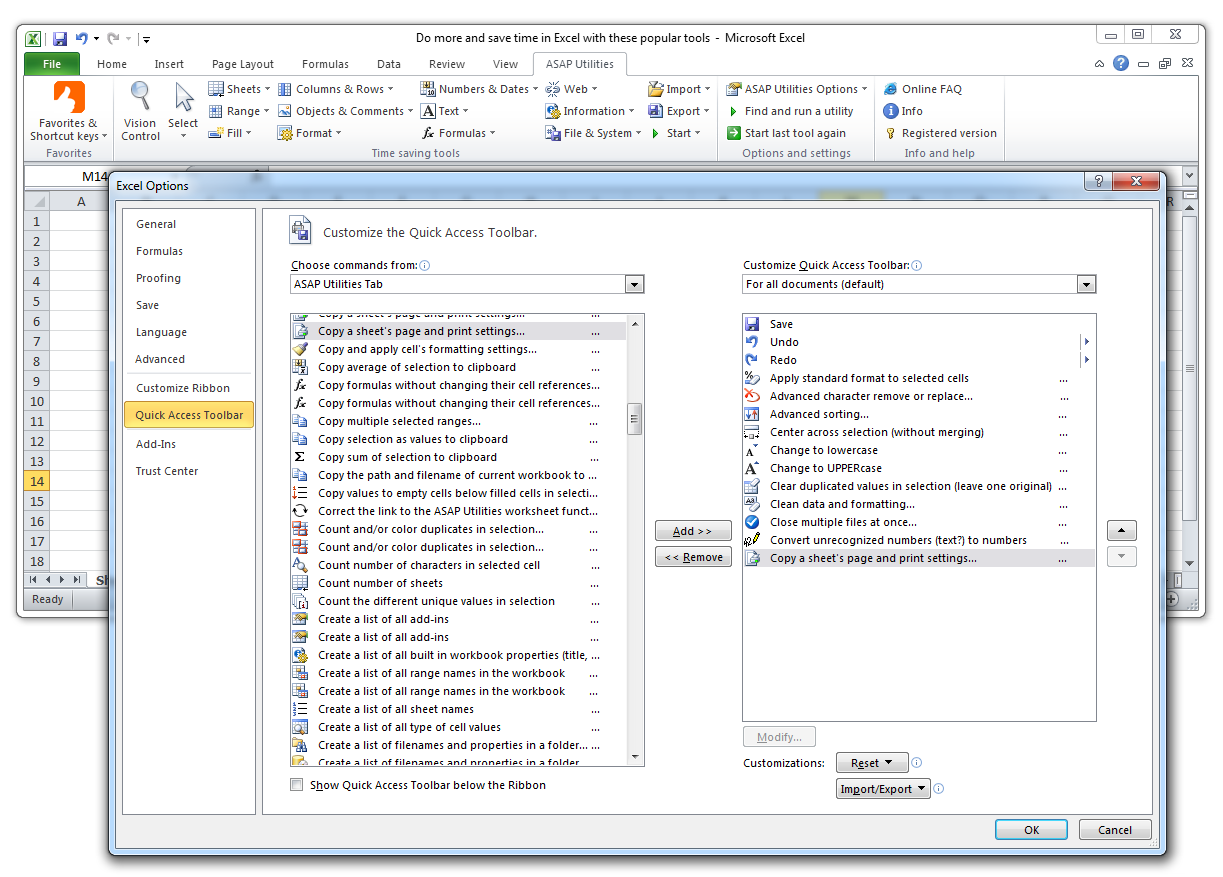Image resolution: width=1223 pixels, height=877 pixels.
Task: Select Customize Ribbon in options sidebar
Action: (183, 388)
